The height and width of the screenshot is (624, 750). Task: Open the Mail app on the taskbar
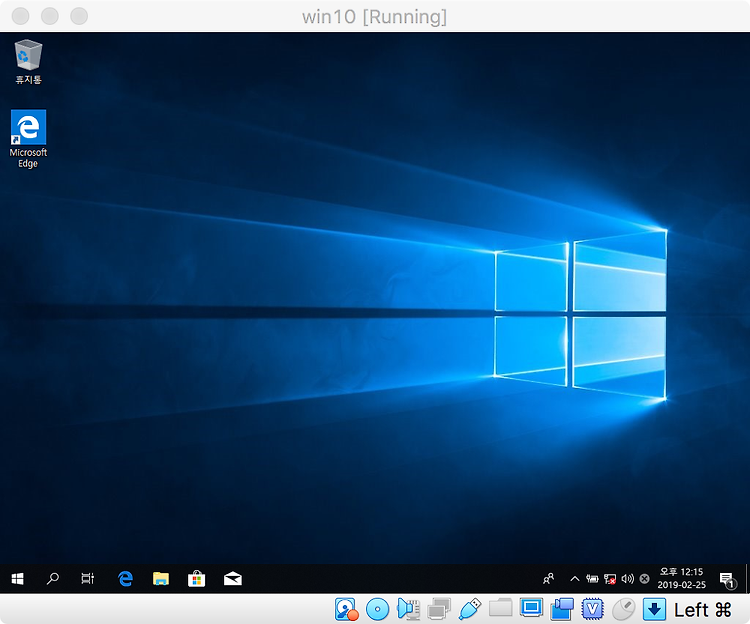coord(232,579)
